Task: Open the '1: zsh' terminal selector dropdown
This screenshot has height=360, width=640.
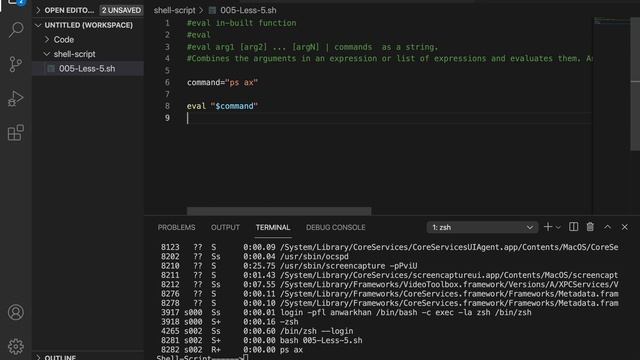Action: (x=482, y=227)
